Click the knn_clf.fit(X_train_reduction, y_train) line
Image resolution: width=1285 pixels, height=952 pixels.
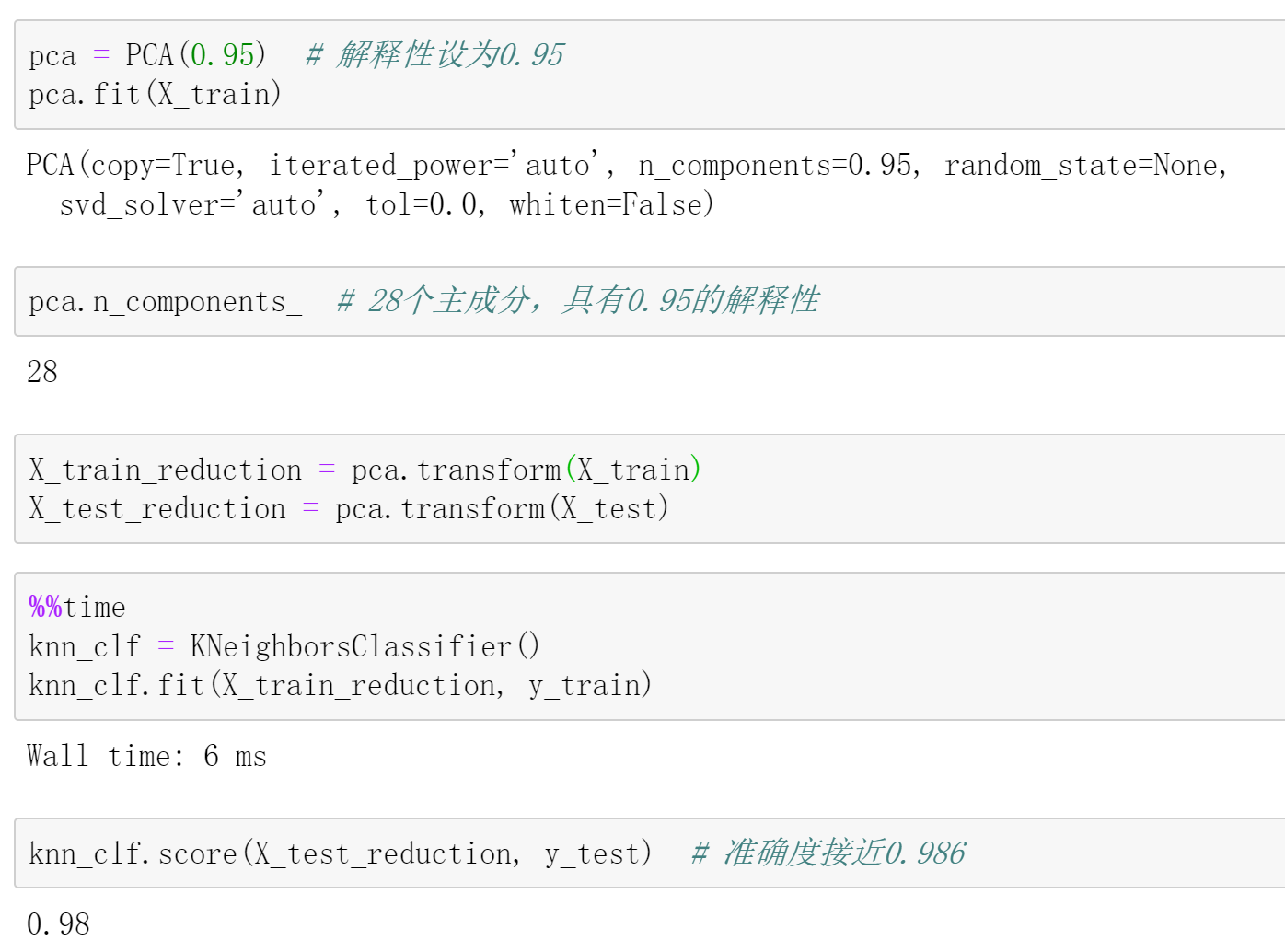tap(340, 685)
